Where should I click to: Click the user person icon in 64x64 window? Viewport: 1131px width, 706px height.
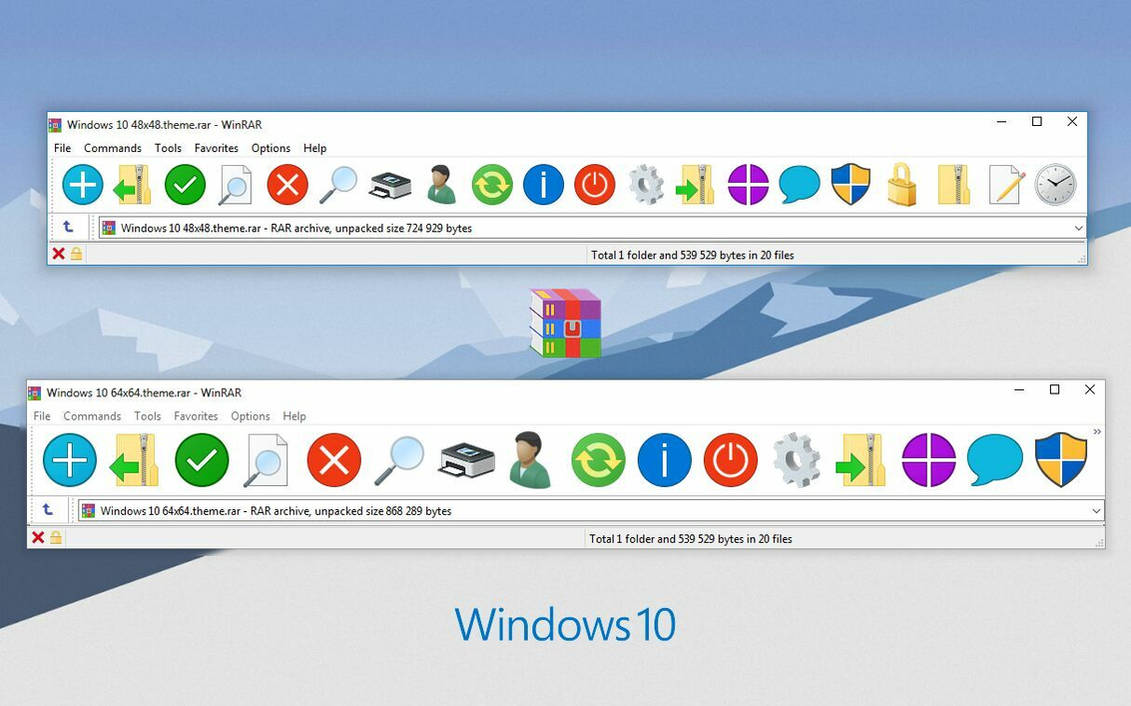pos(531,460)
